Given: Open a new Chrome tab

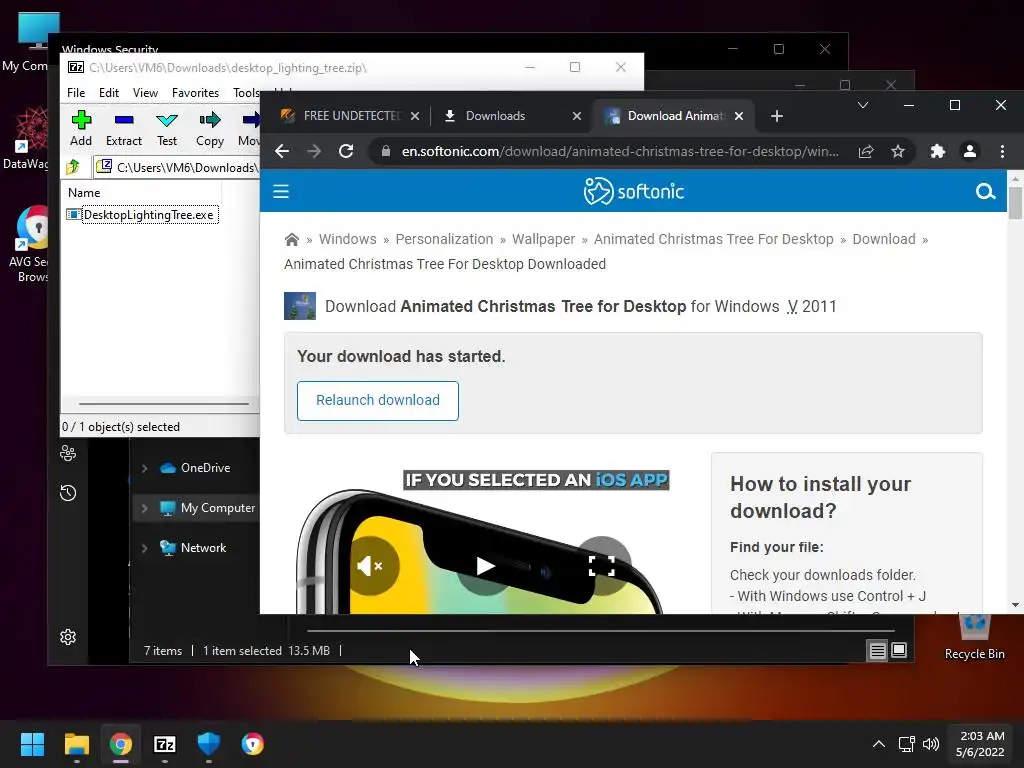Looking at the screenshot, I should click(776, 116).
